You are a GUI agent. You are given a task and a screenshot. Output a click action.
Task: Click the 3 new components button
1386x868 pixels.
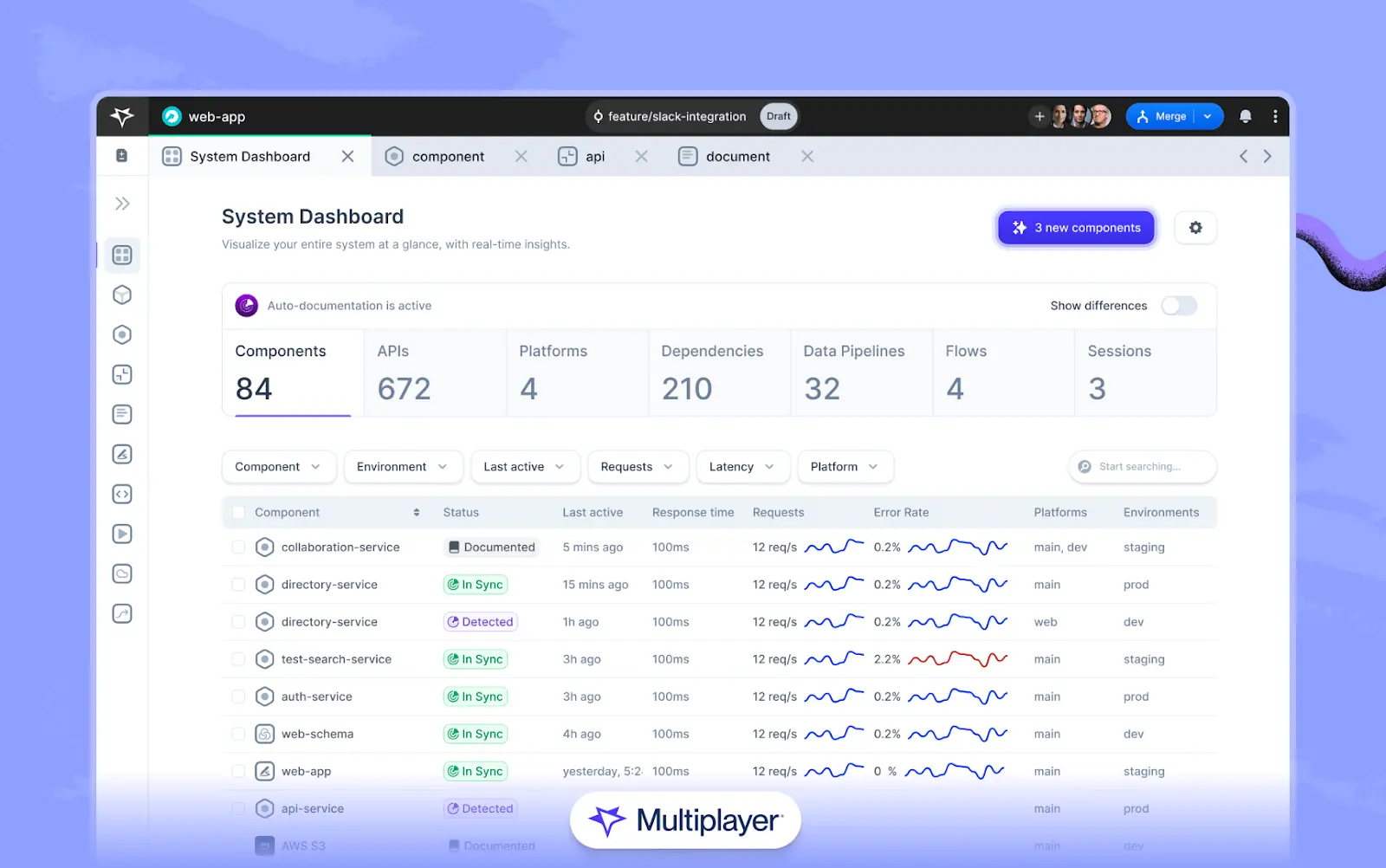click(1076, 228)
